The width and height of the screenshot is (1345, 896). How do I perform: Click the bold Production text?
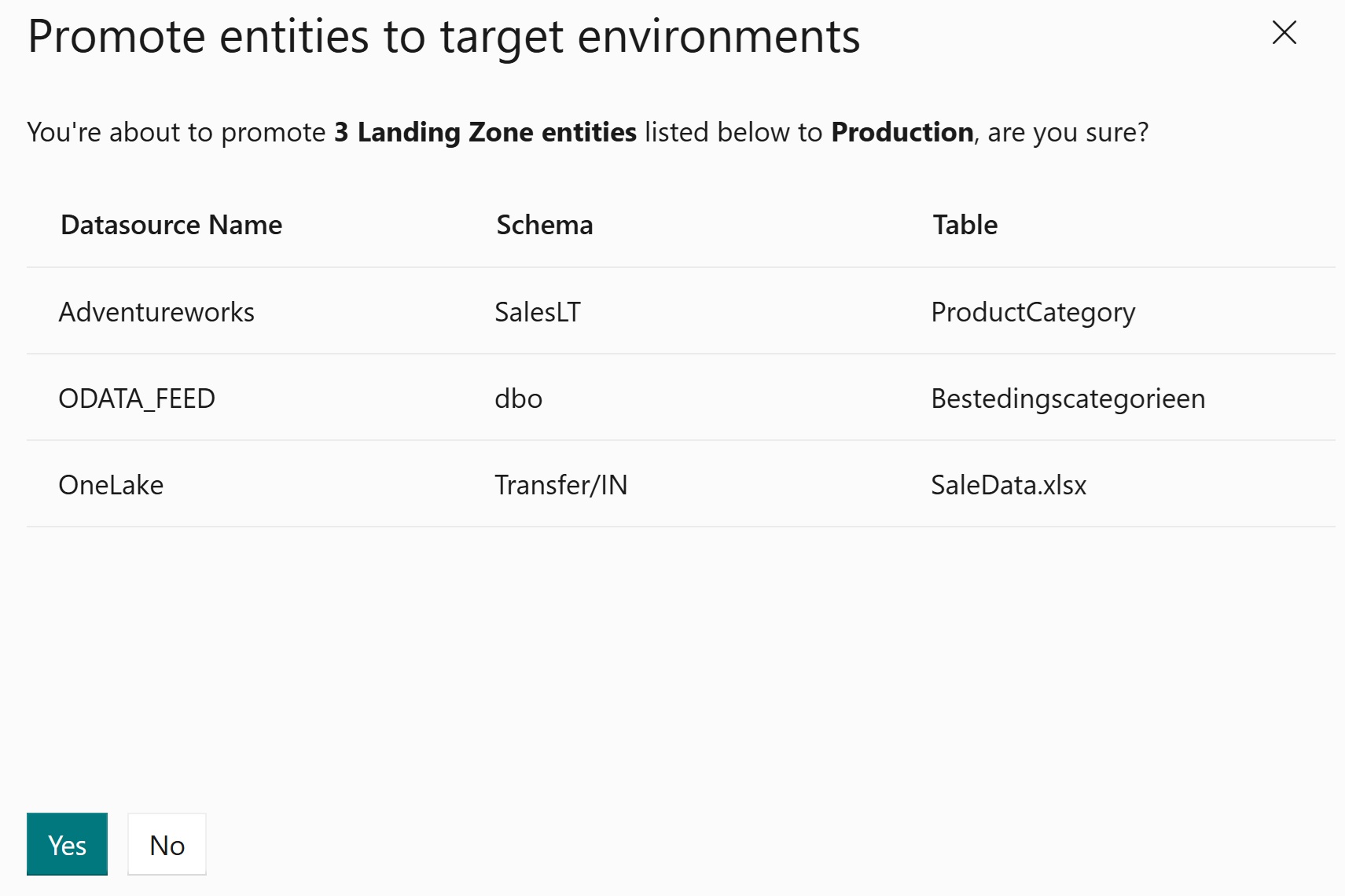[x=902, y=132]
